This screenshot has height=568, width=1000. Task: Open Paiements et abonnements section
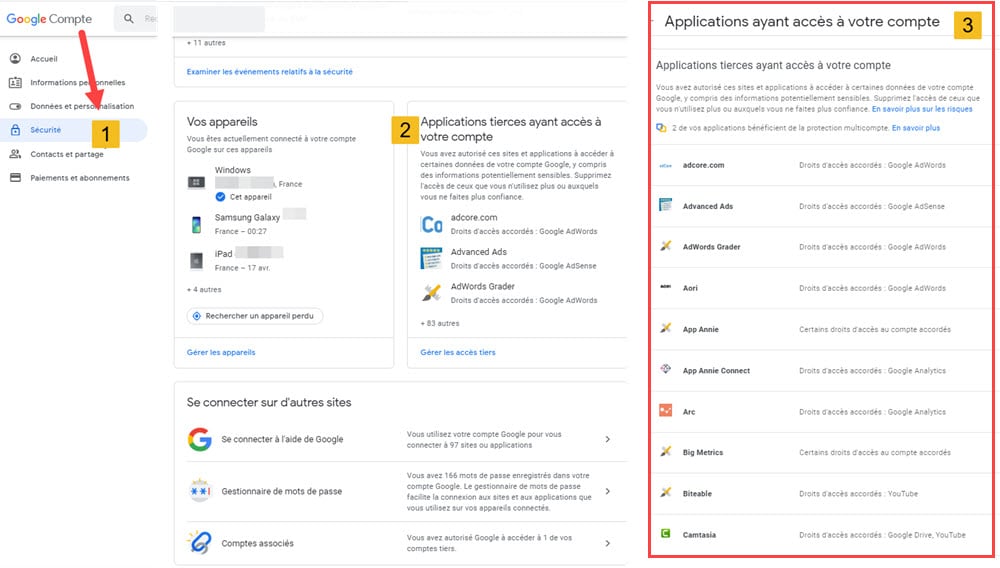pos(80,178)
